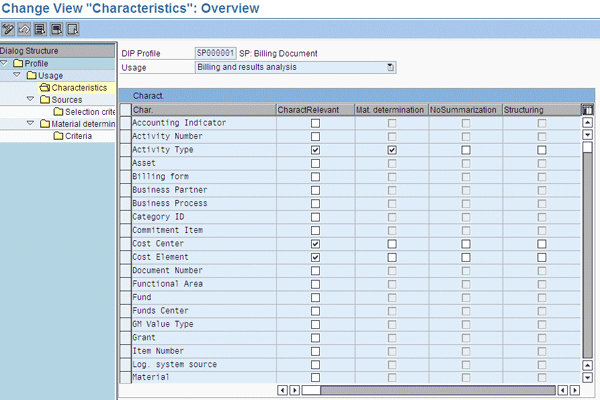Image resolution: width=600 pixels, height=400 pixels.
Task: Click the Commitment Item characteristic cell
Action: pos(204,230)
